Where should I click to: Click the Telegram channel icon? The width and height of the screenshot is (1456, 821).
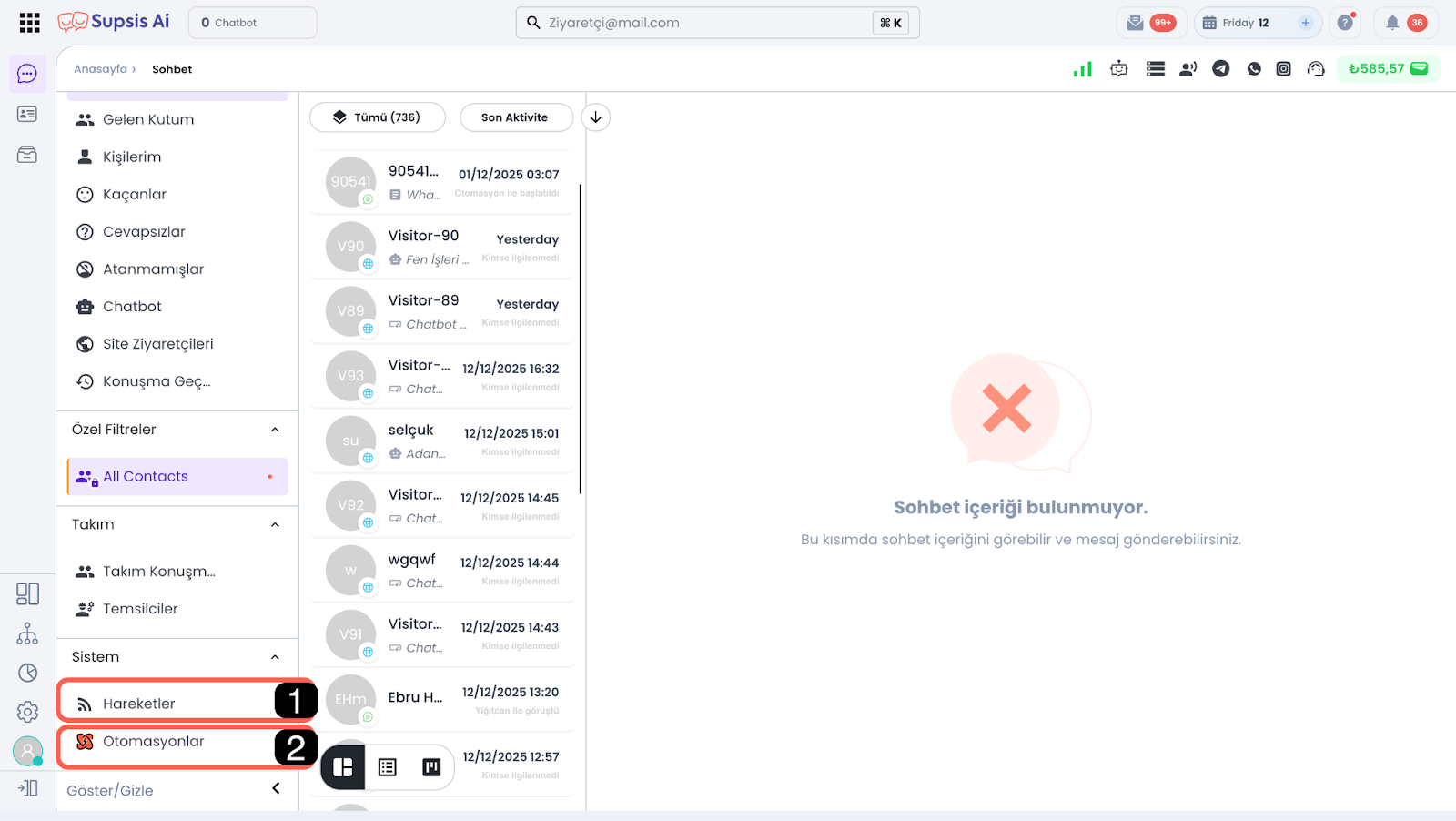(x=1221, y=69)
